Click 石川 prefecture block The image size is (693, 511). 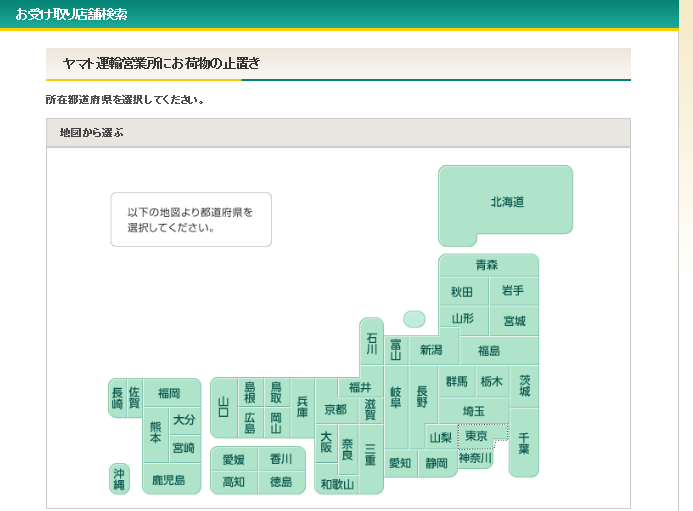pos(371,343)
